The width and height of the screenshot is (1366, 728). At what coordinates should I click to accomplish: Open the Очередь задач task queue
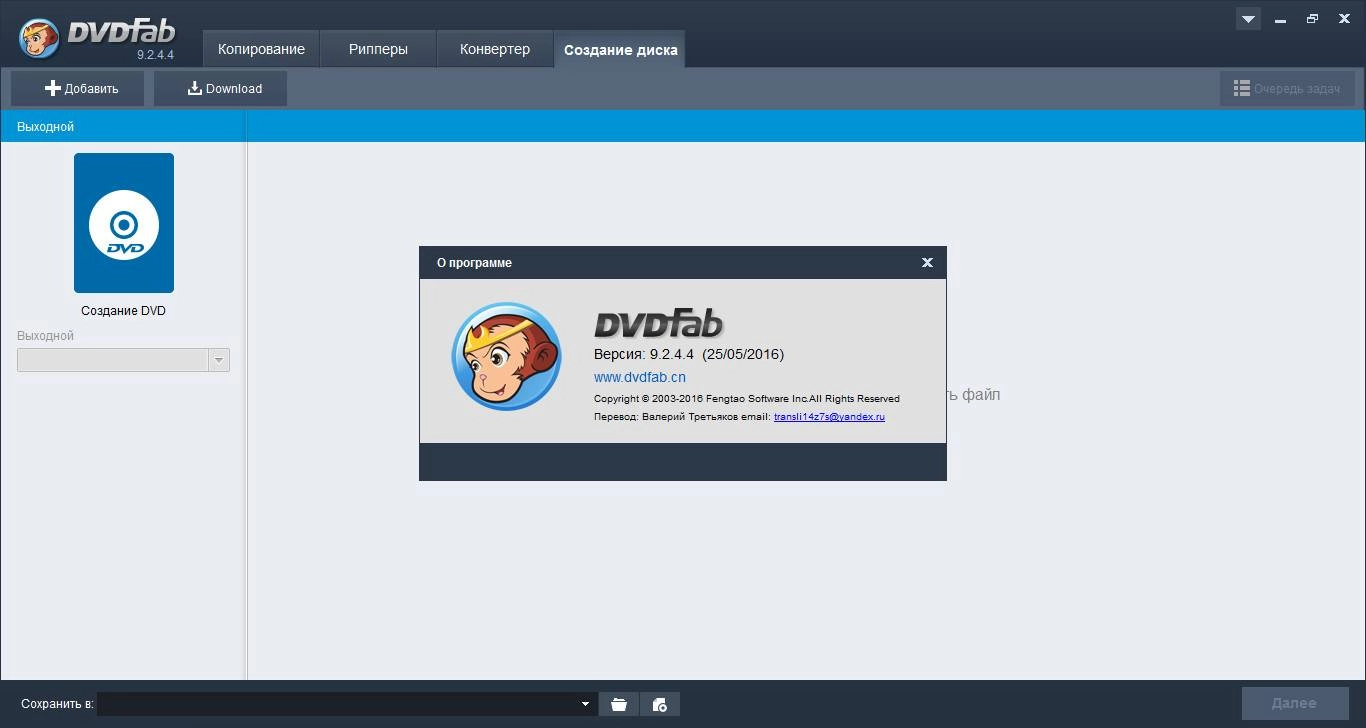pos(1287,88)
